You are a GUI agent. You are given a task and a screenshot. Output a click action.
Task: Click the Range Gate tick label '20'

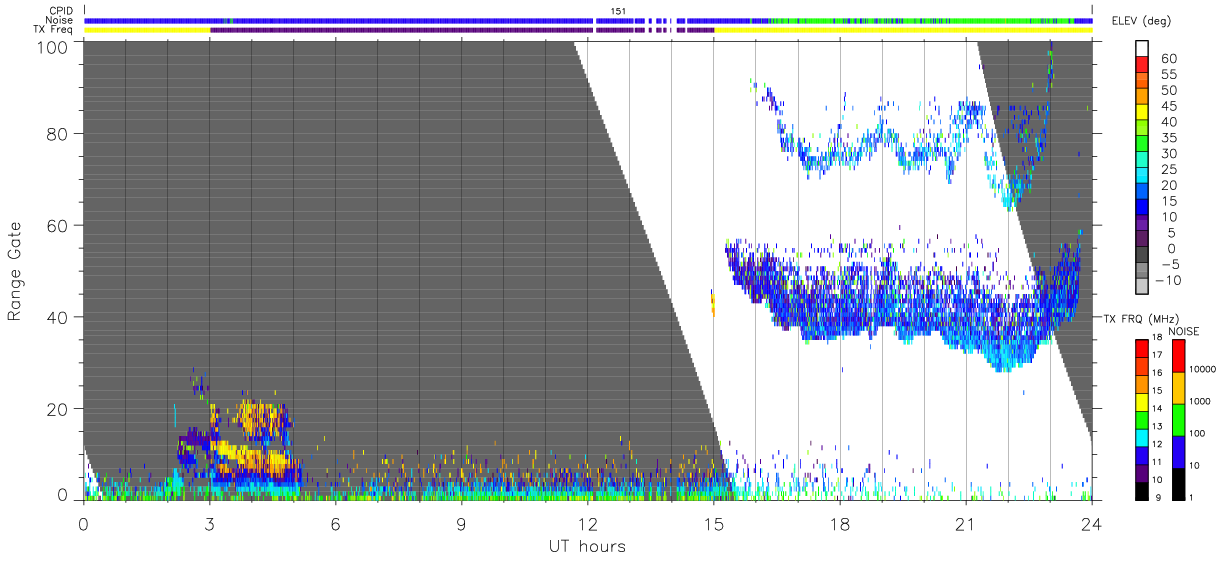pos(59,408)
